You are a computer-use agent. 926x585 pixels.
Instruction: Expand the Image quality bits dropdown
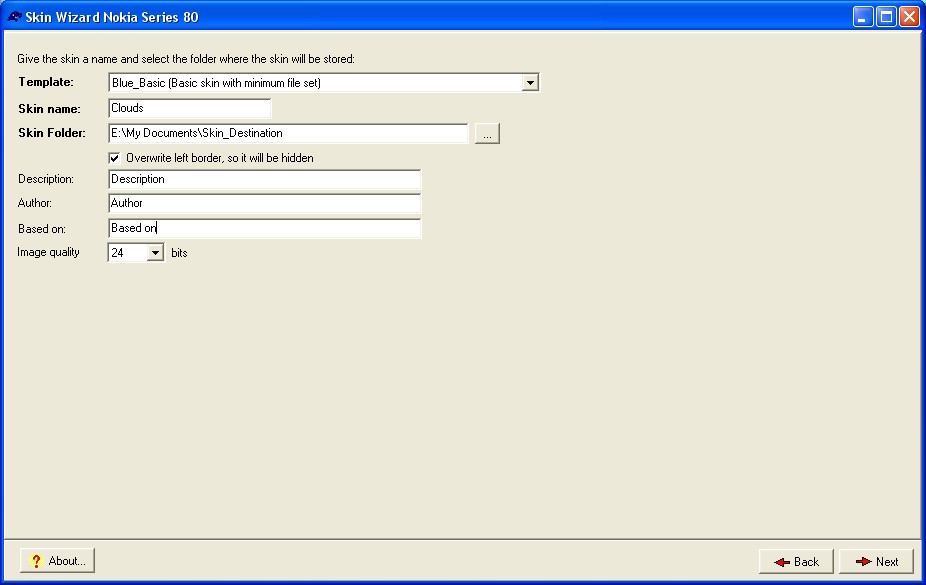click(155, 253)
